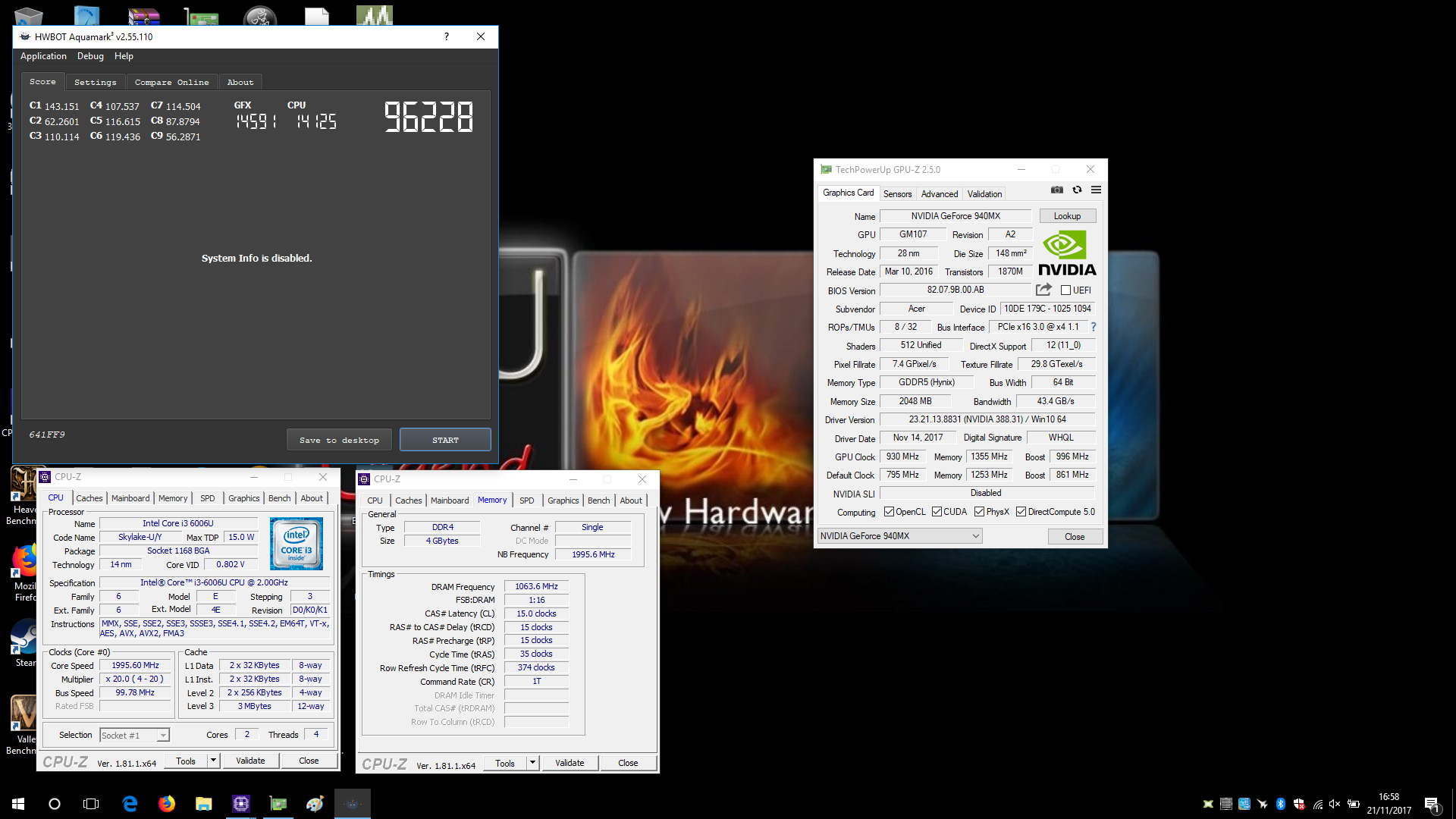Click the BIOS version field 82.07.9B.00.AB
This screenshot has width=1456, height=819.
tap(955, 290)
